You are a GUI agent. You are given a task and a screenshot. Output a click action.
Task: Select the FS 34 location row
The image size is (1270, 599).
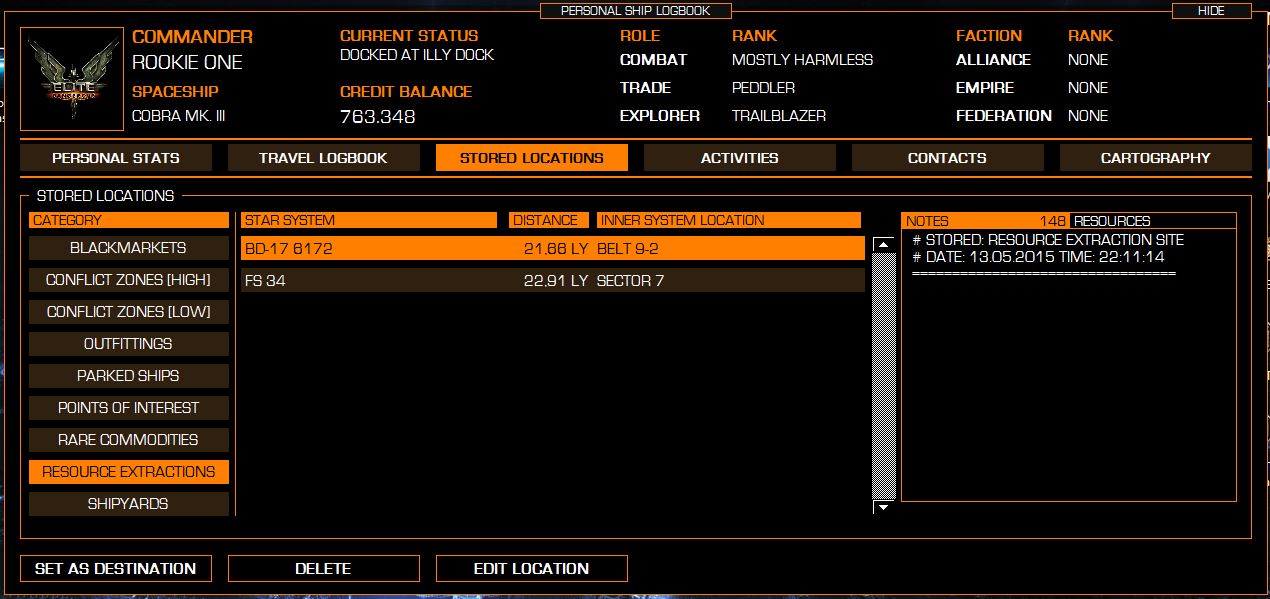553,280
